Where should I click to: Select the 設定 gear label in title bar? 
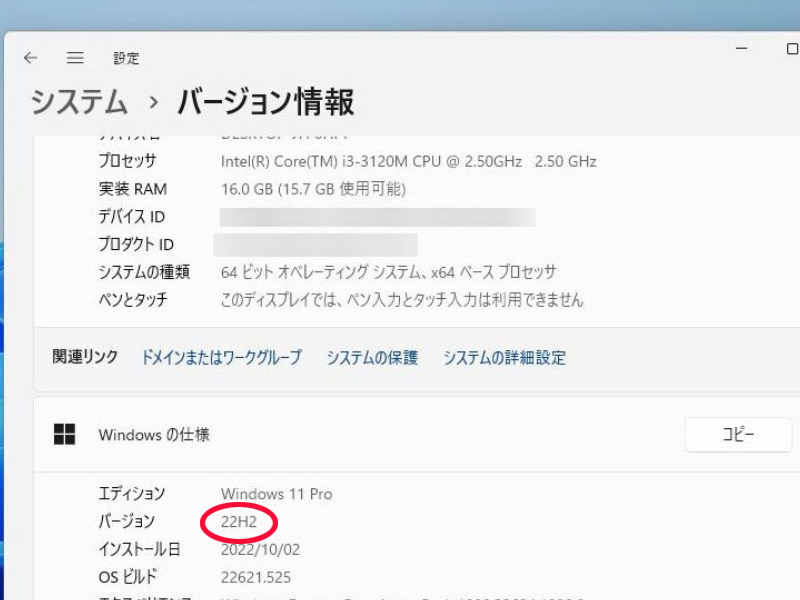[x=126, y=58]
